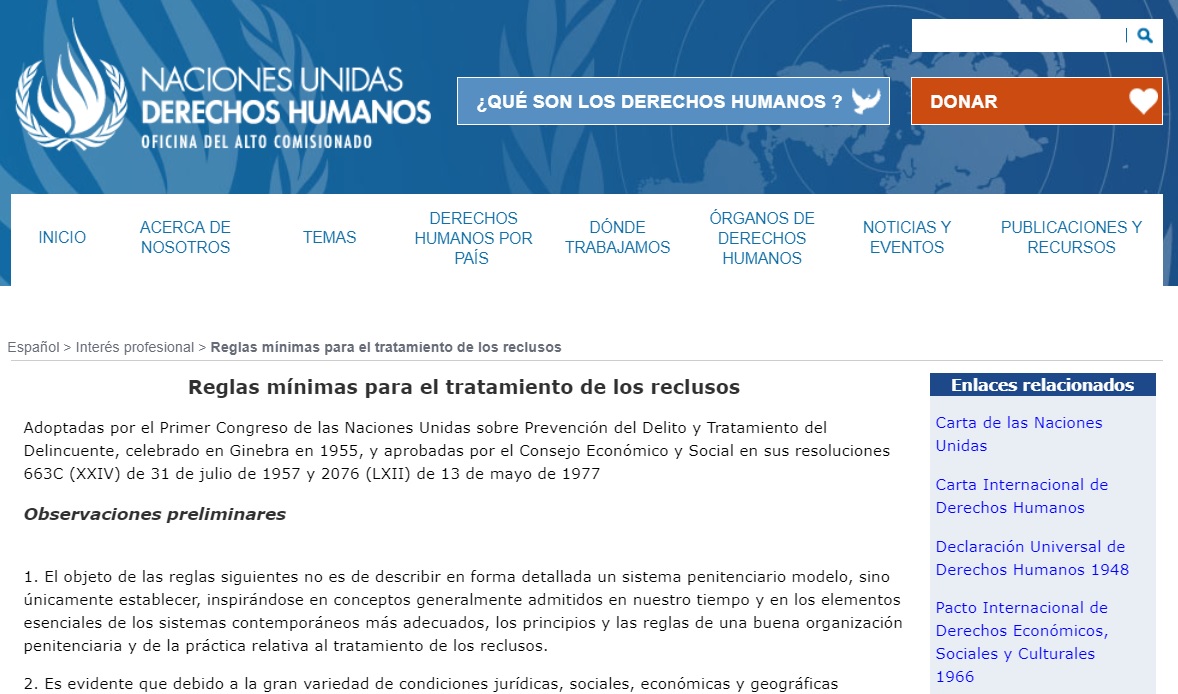Follow the Interés profesional breadcrumb link

pos(135,347)
